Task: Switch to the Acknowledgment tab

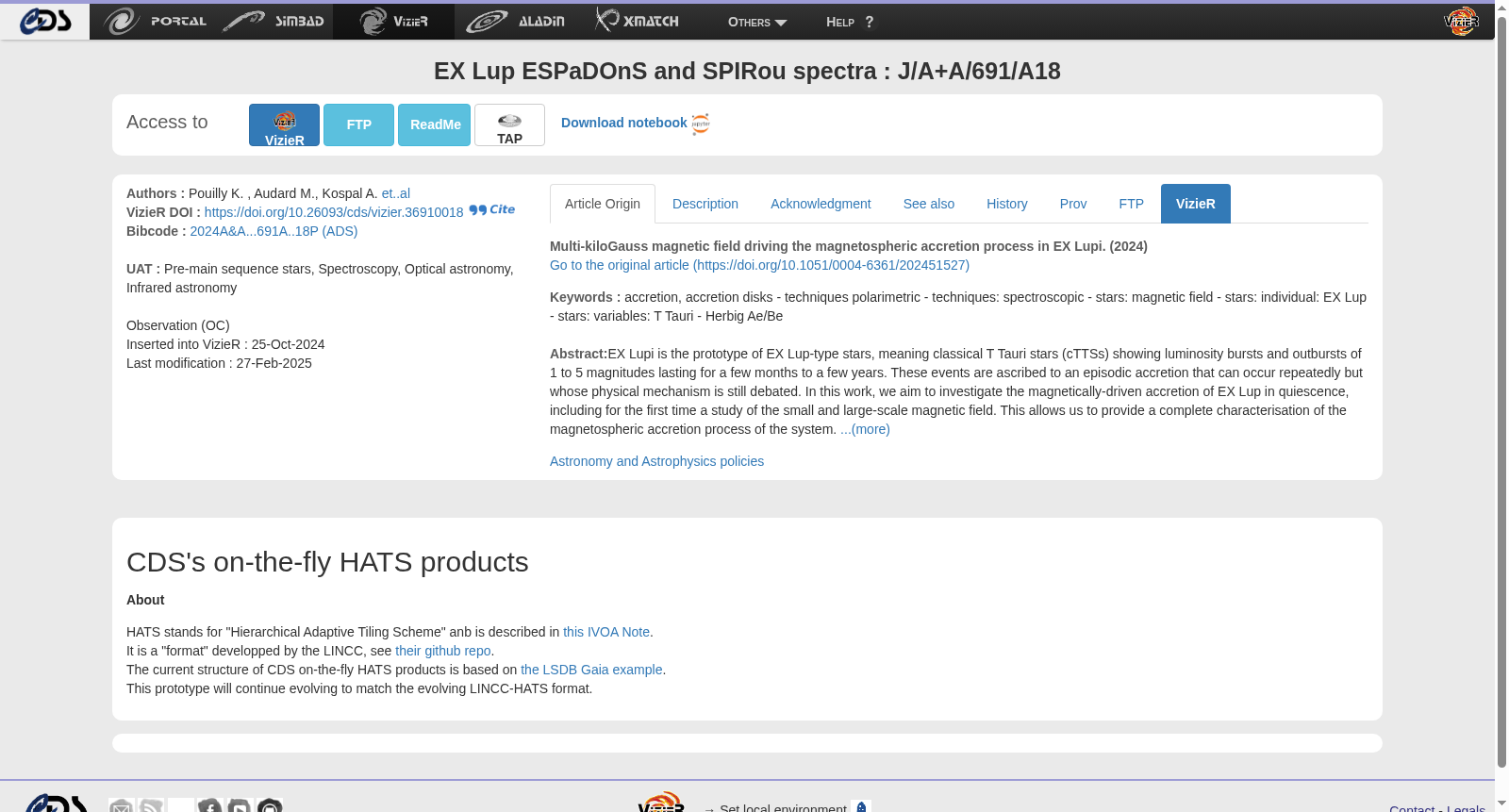Action: click(x=821, y=204)
